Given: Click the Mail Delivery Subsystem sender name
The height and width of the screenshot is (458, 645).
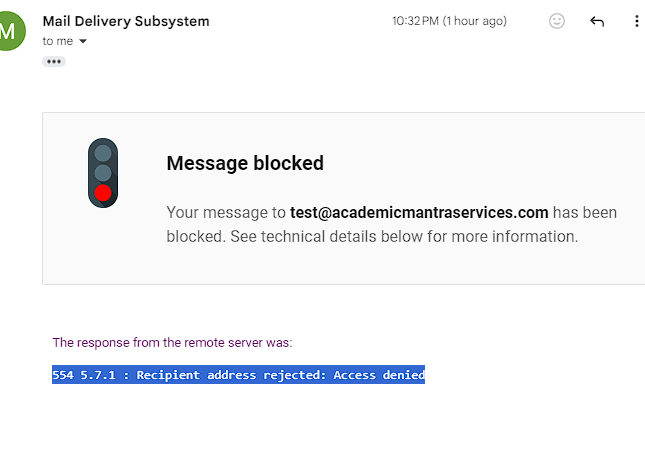Looking at the screenshot, I should [x=126, y=21].
